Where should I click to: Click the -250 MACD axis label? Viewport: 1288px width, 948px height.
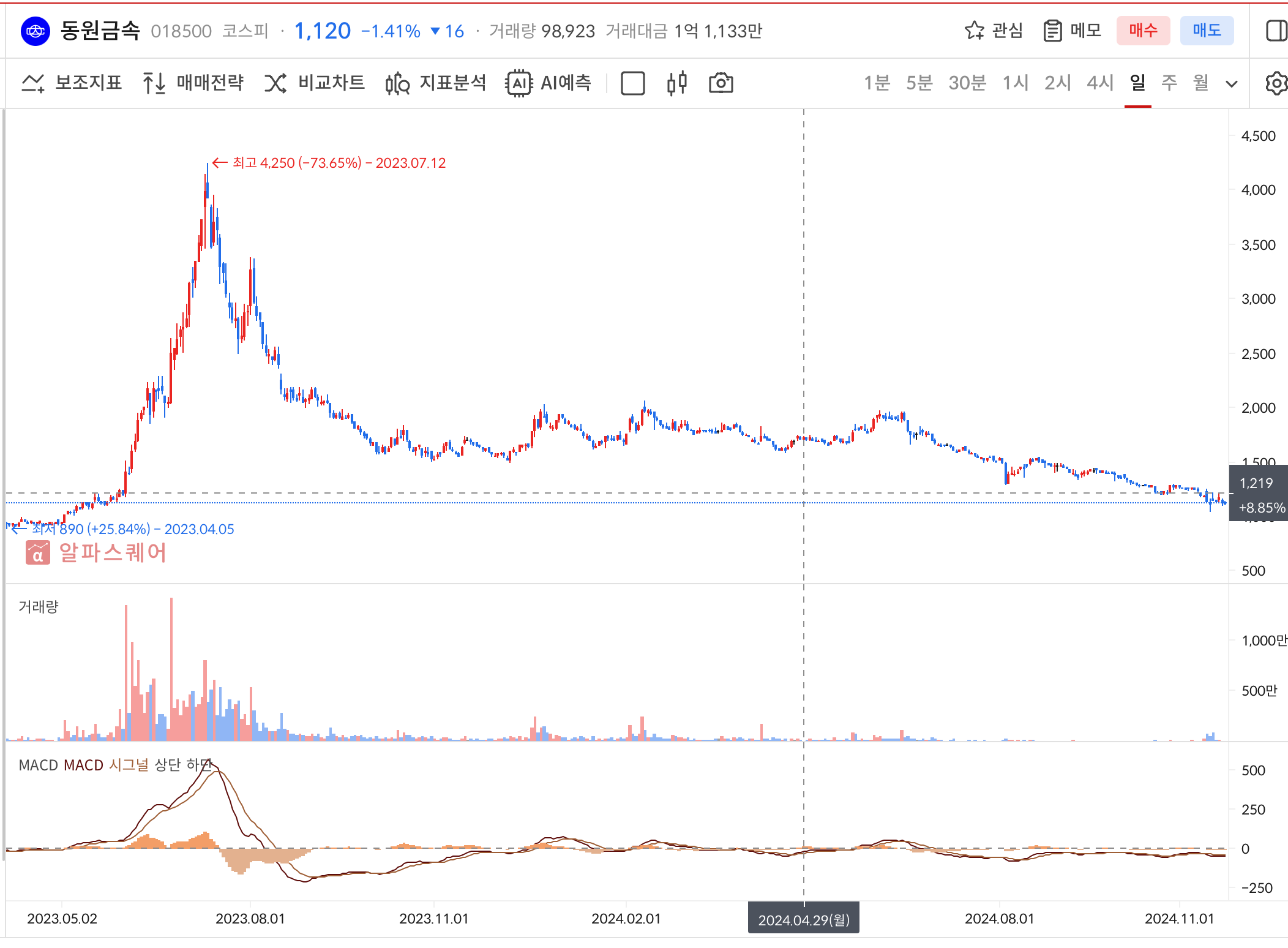click(x=1257, y=888)
